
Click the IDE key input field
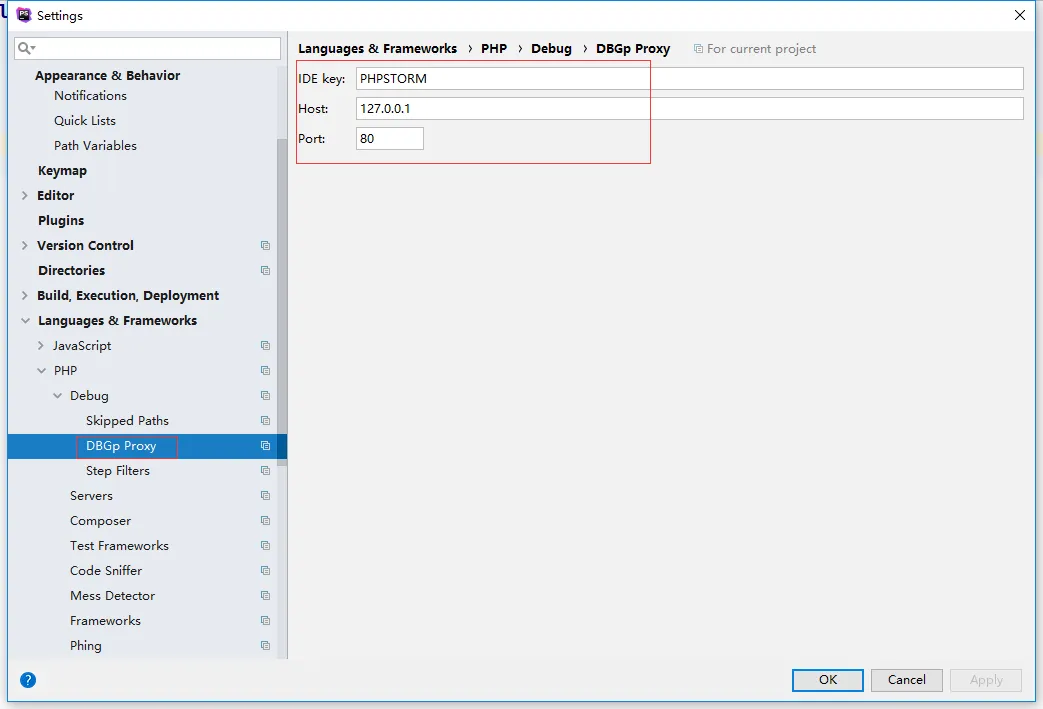pyautogui.click(x=689, y=79)
